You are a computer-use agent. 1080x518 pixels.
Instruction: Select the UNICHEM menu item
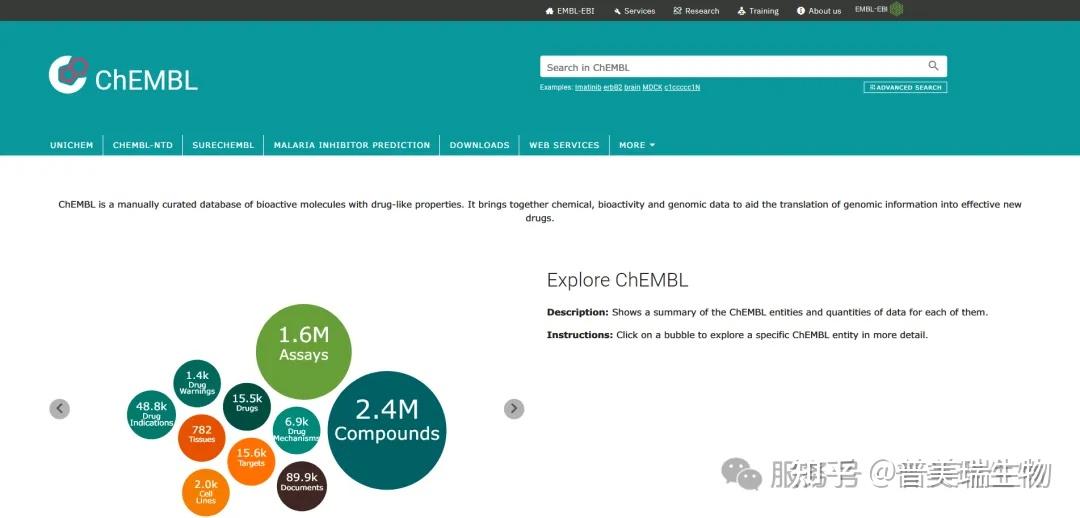tap(72, 145)
